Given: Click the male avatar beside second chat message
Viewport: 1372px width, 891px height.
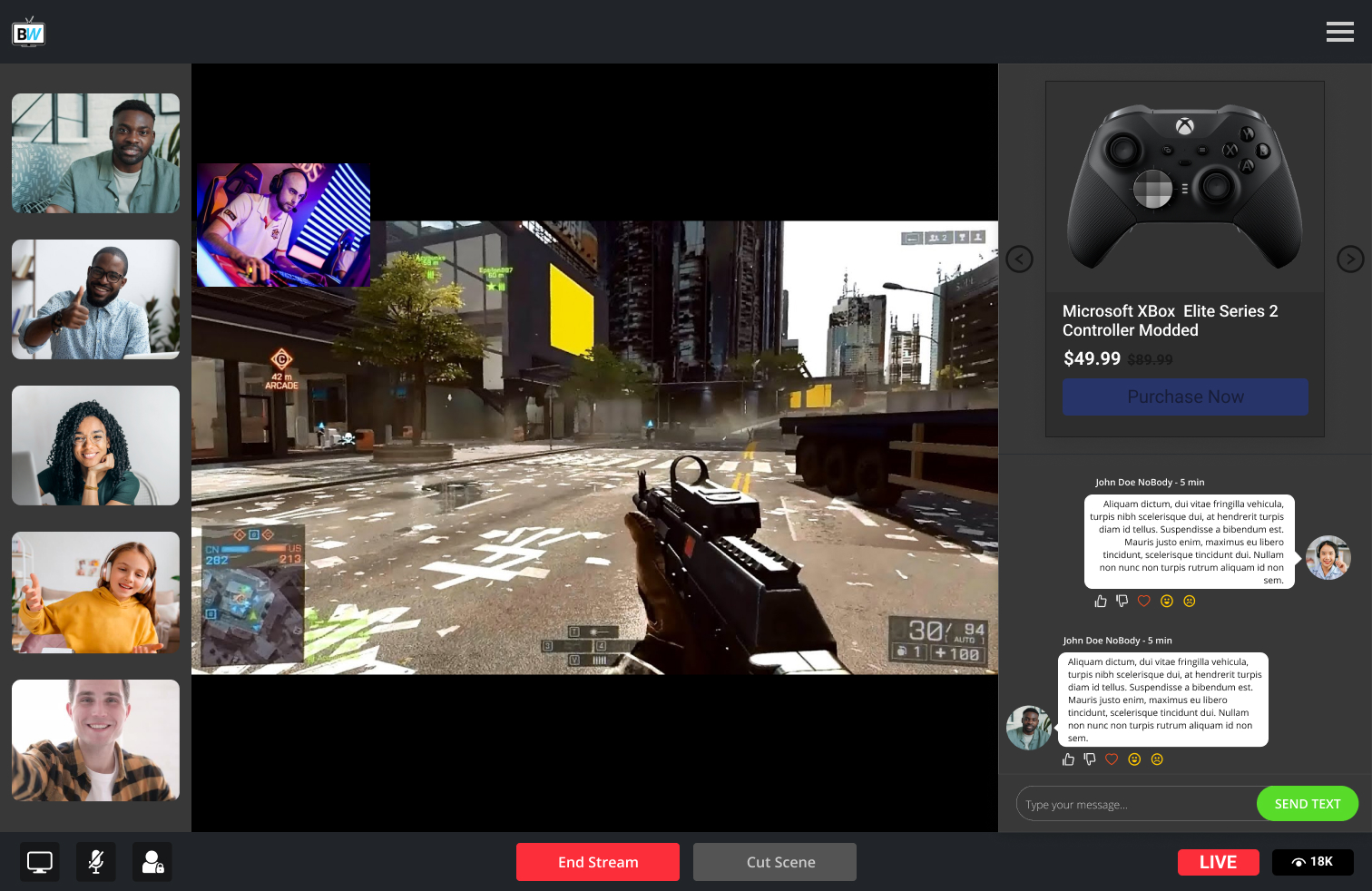Looking at the screenshot, I should click(1029, 728).
